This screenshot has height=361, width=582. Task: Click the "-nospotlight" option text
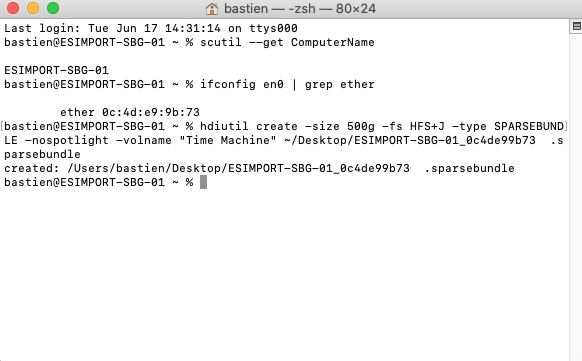(67, 140)
